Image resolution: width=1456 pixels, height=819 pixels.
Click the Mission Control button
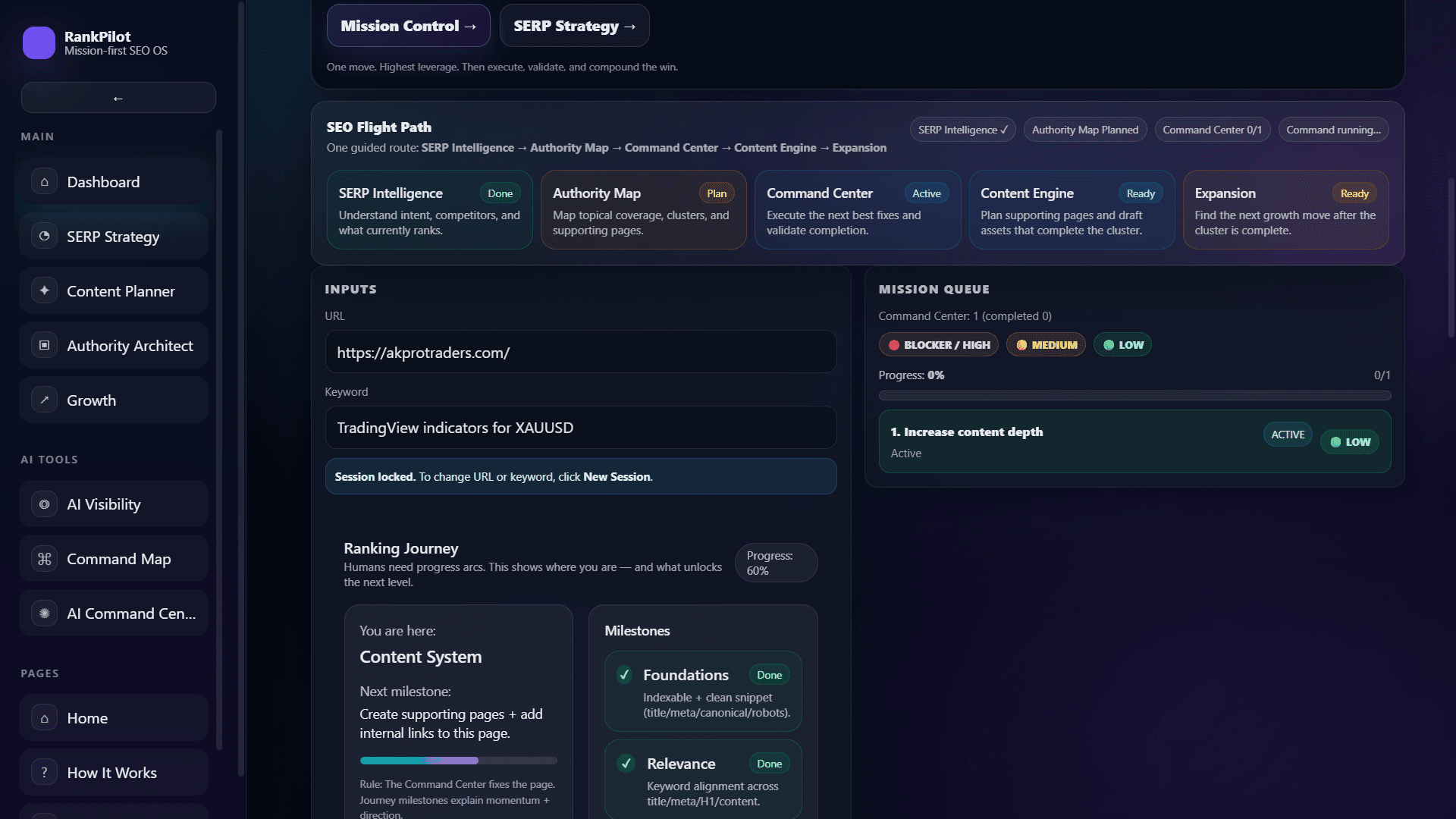tap(408, 25)
